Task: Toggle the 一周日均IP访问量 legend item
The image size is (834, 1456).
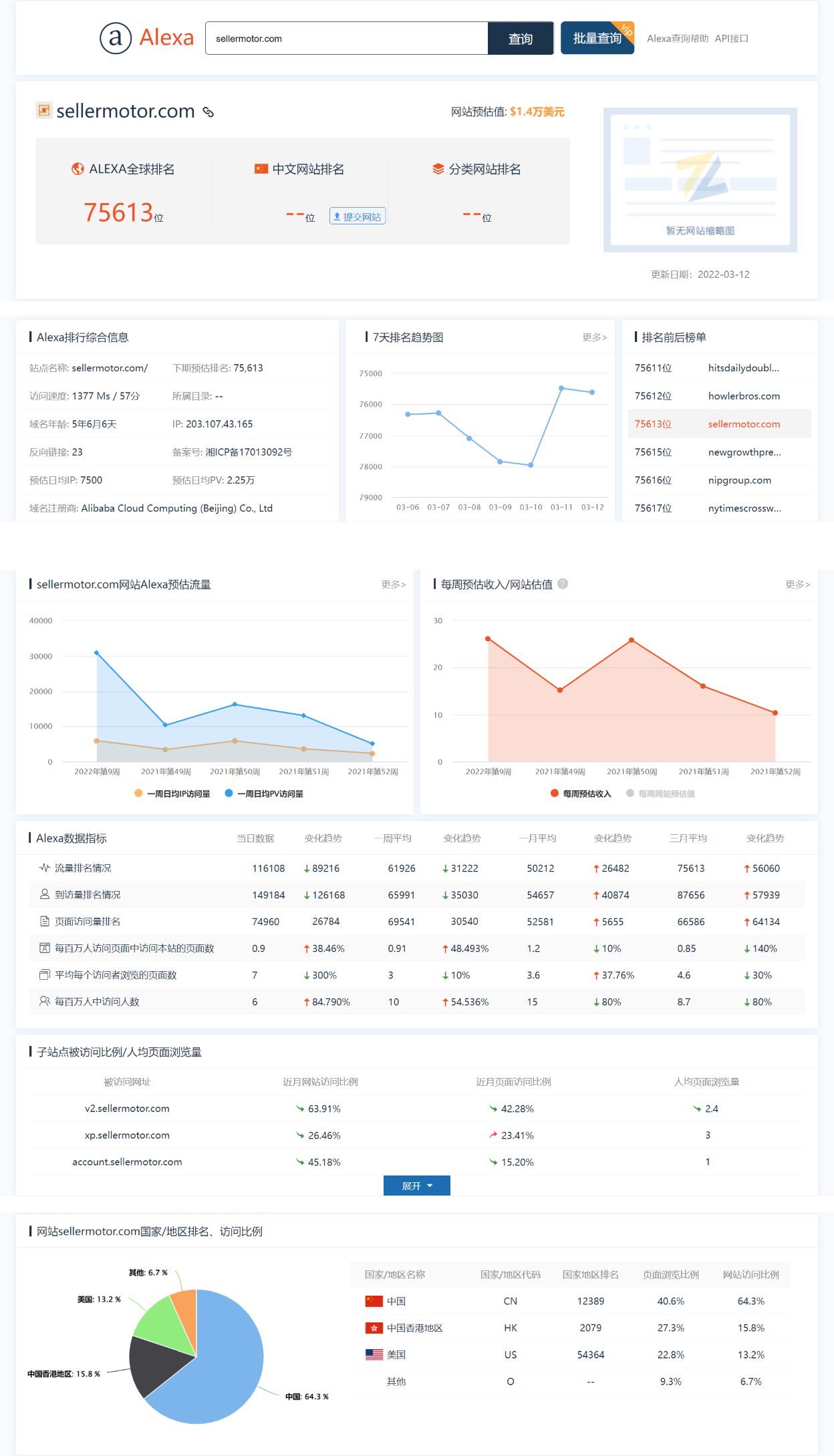Action: (172, 793)
